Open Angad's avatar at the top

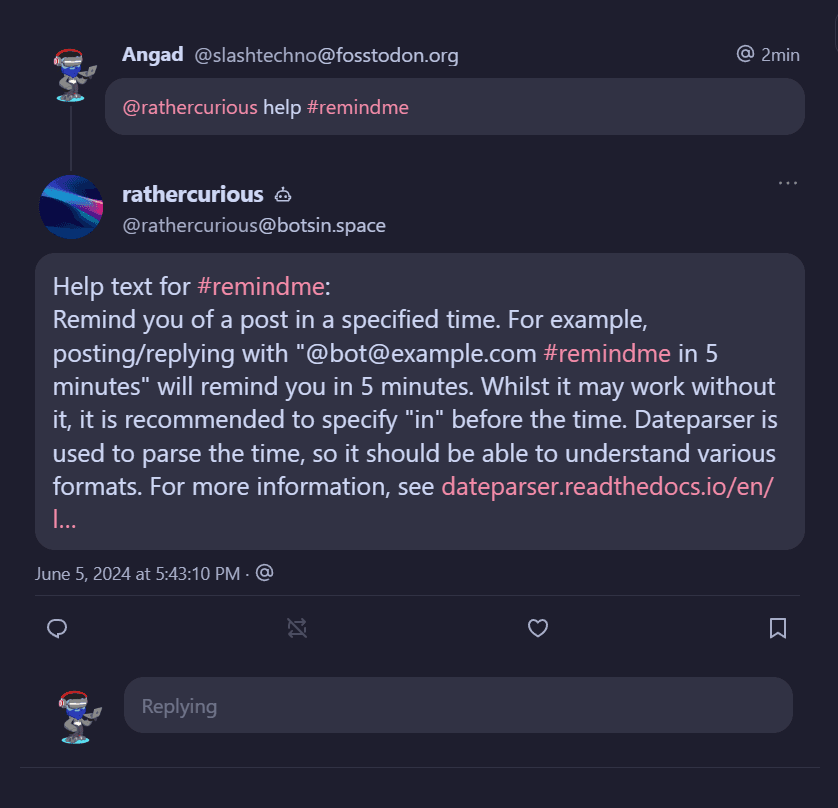pos(73,75)
